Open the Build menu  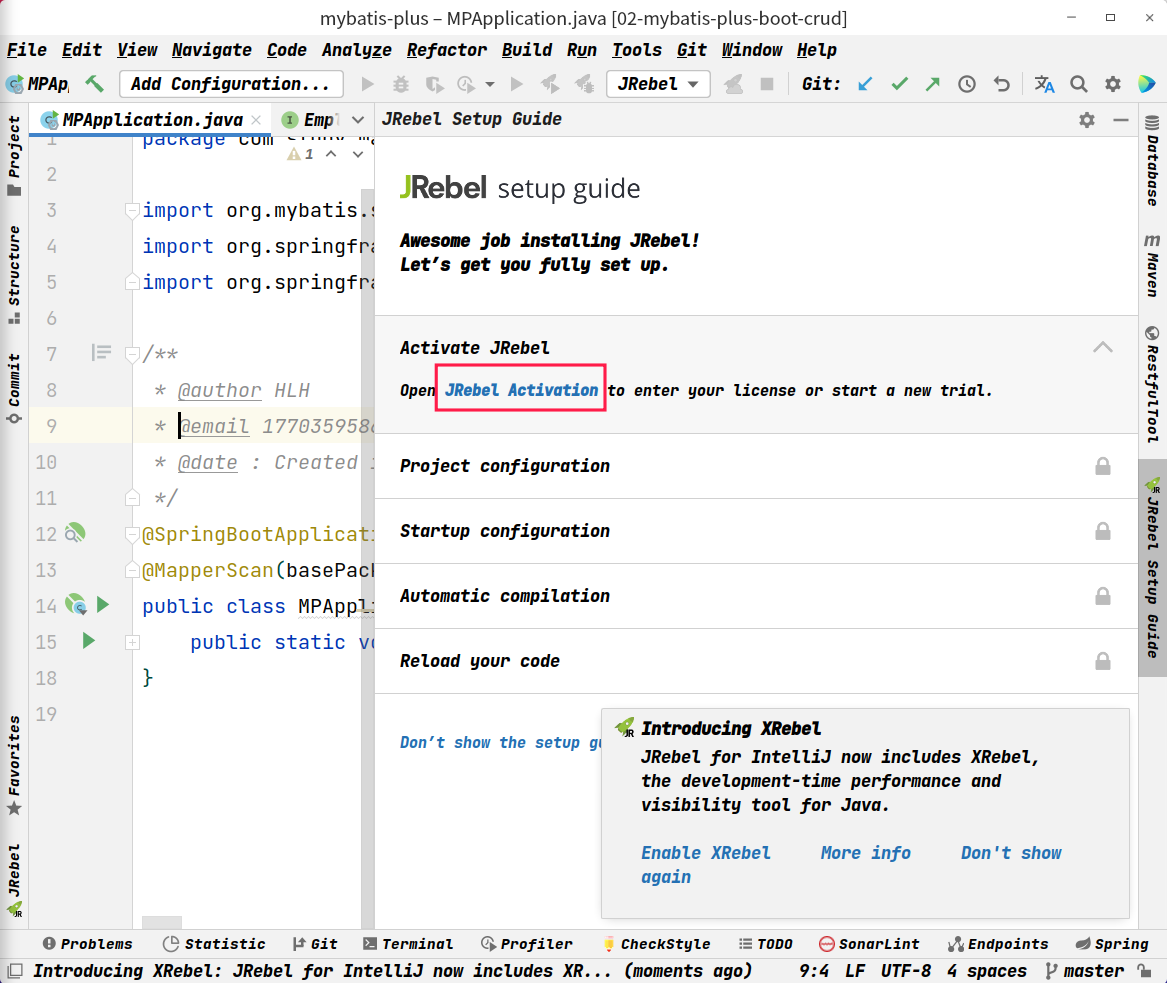pyautogui.click(x=527, y=50)
